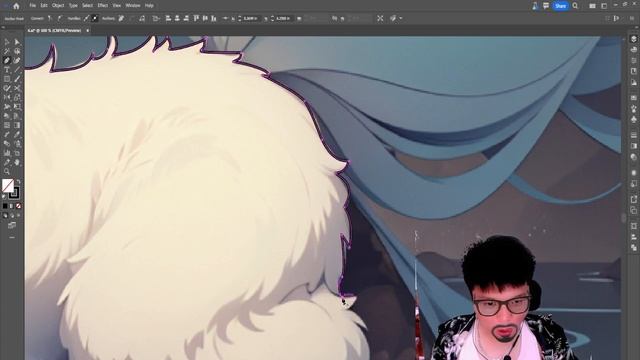Apply None to fill or stroke

tap(18, 206)
